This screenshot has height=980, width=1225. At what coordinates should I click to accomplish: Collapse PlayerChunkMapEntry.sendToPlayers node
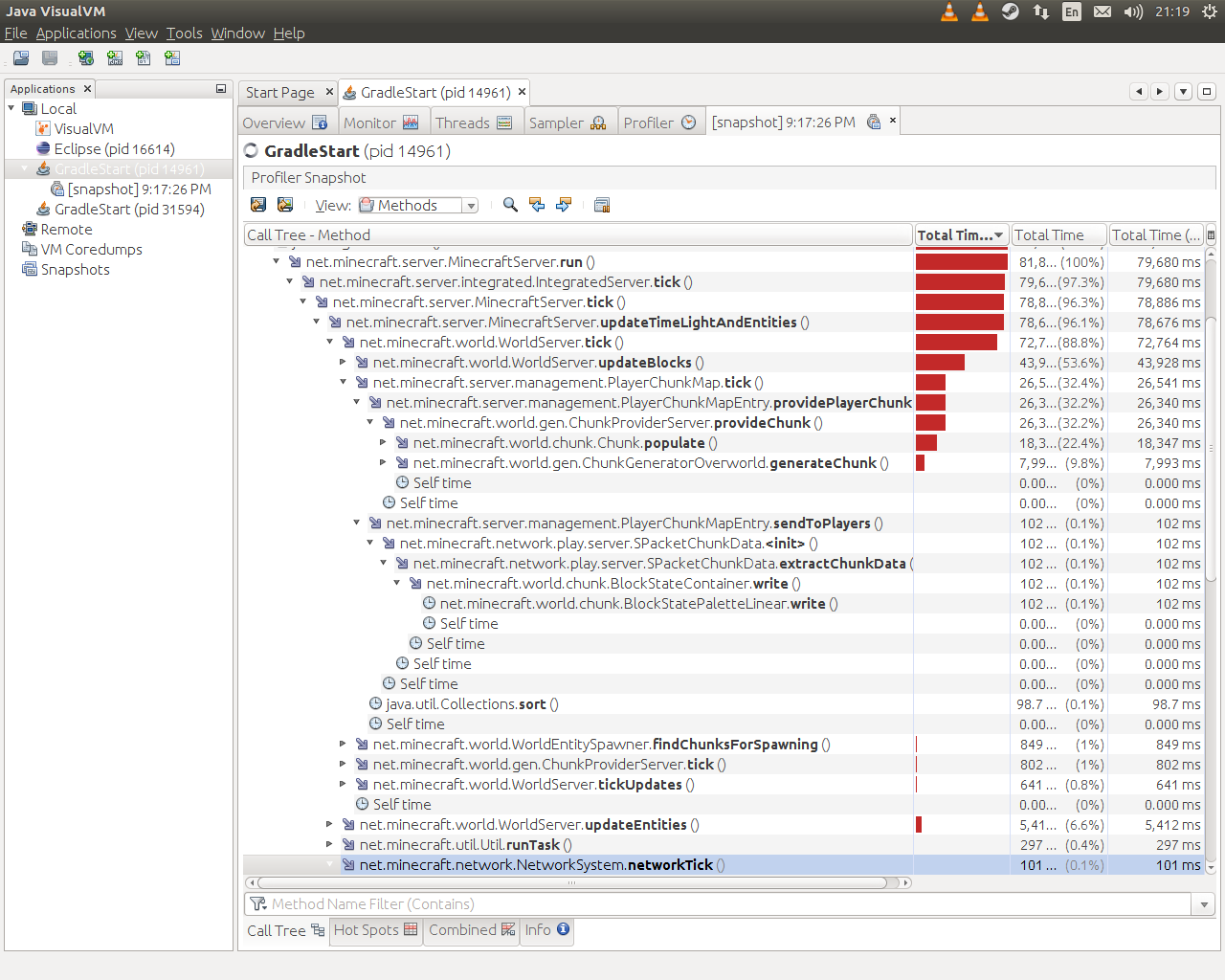coord(357,523)
